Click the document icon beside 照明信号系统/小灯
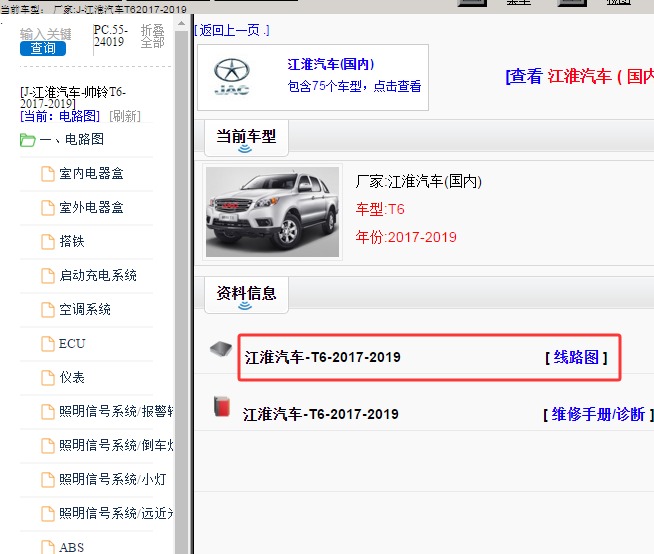 48,480
